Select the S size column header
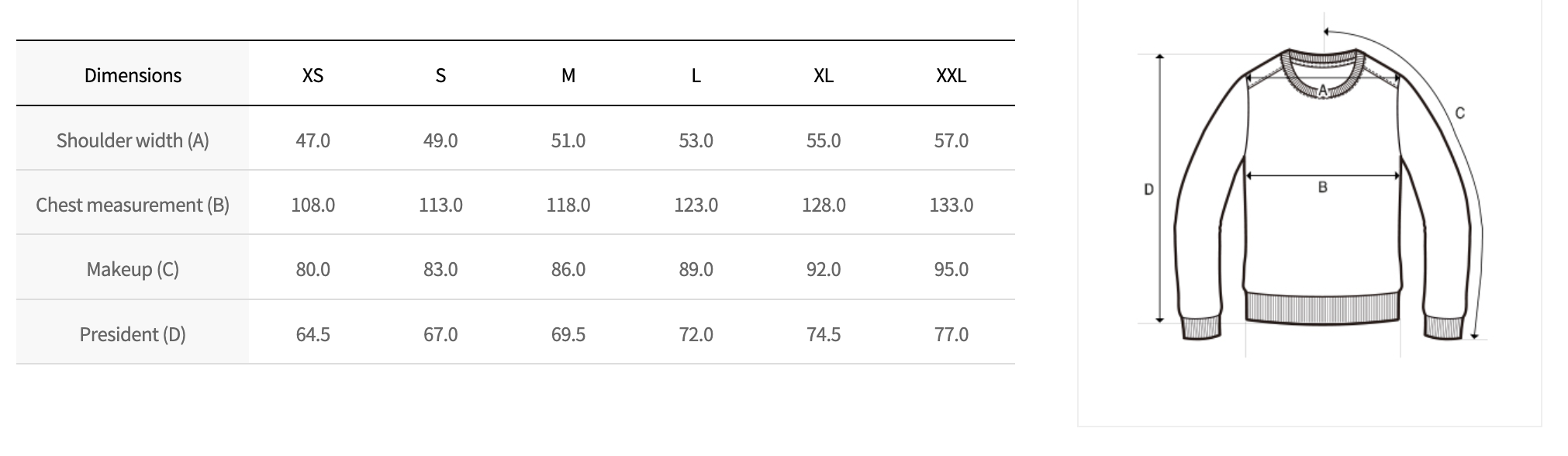Image resolution: width=1568 pixels, height=456 pixels. pyautogui.click(x=440, y=75)
